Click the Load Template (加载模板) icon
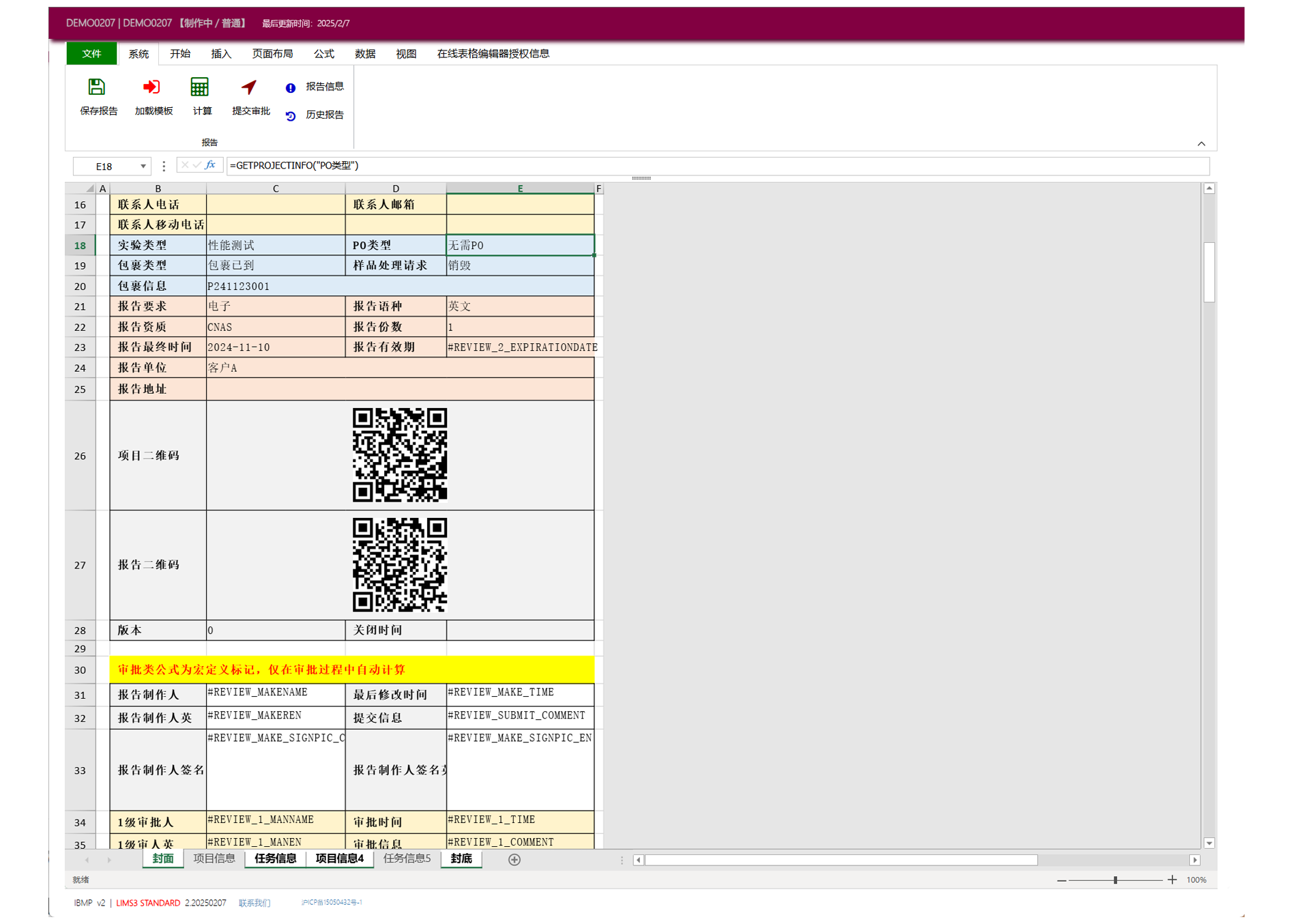Image resolution: width=1293 pixels, height=924 pixels. pyautogui.click(x=151, y=87)
